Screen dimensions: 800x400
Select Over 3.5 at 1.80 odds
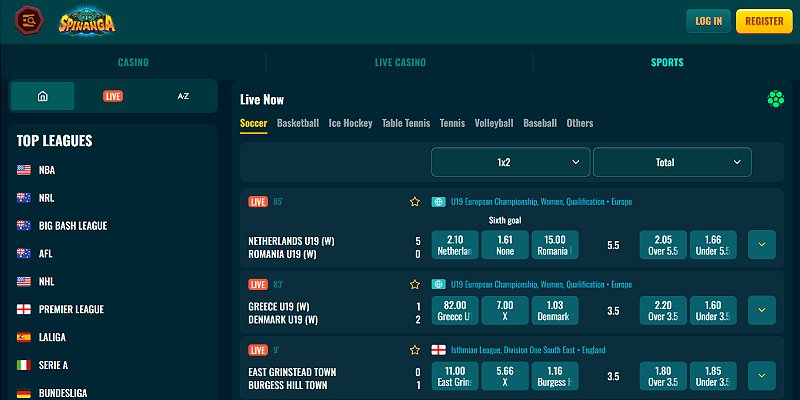pos(663,376)
